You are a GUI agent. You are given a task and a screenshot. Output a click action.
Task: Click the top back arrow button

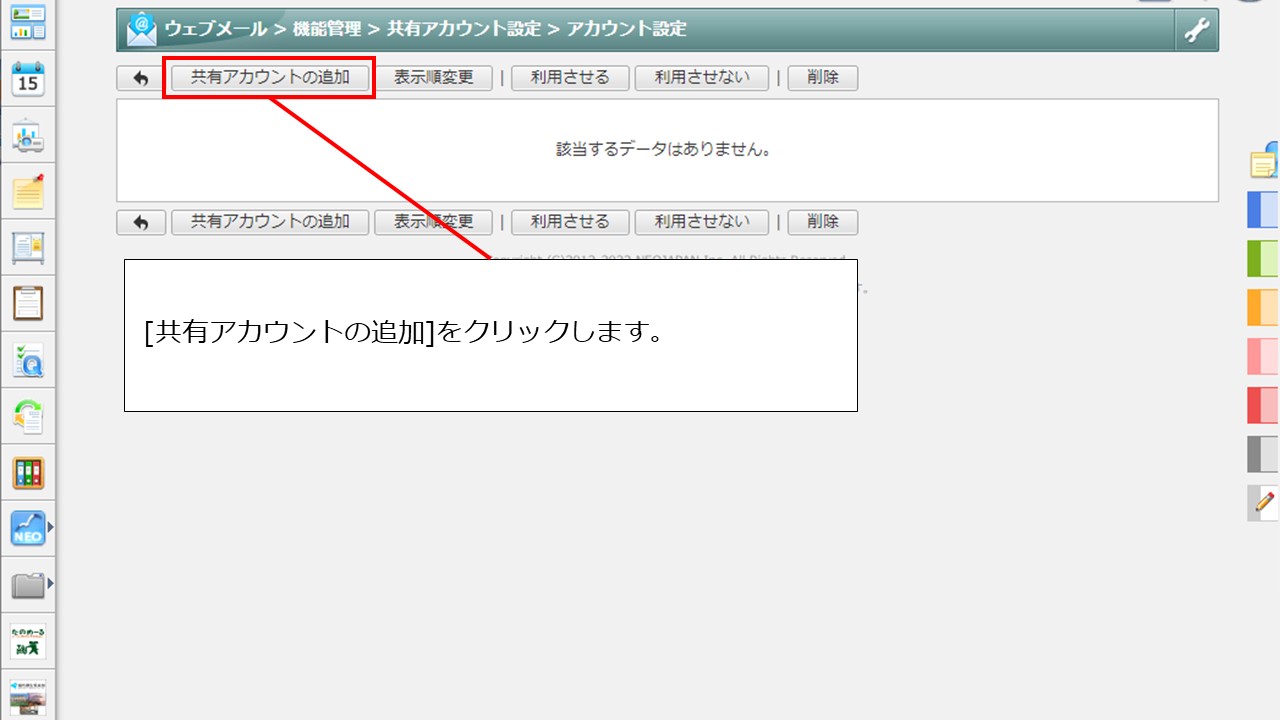(141, 78)
